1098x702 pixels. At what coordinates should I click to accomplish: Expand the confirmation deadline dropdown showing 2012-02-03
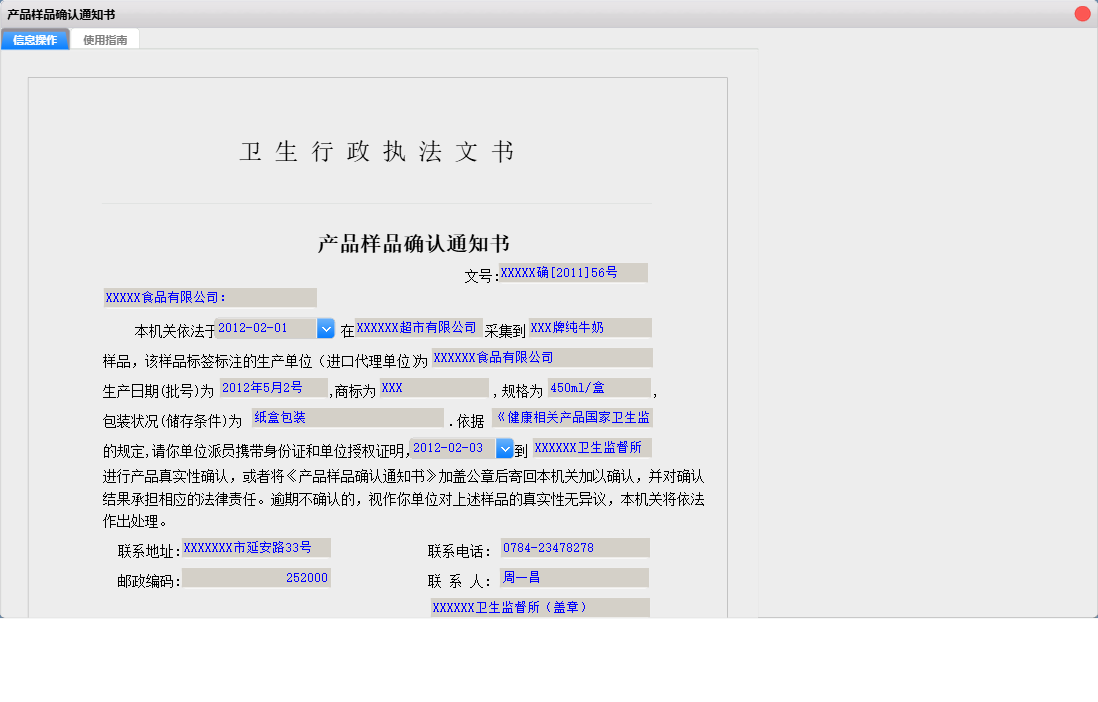pyautogui.click(x=505, y=448)
